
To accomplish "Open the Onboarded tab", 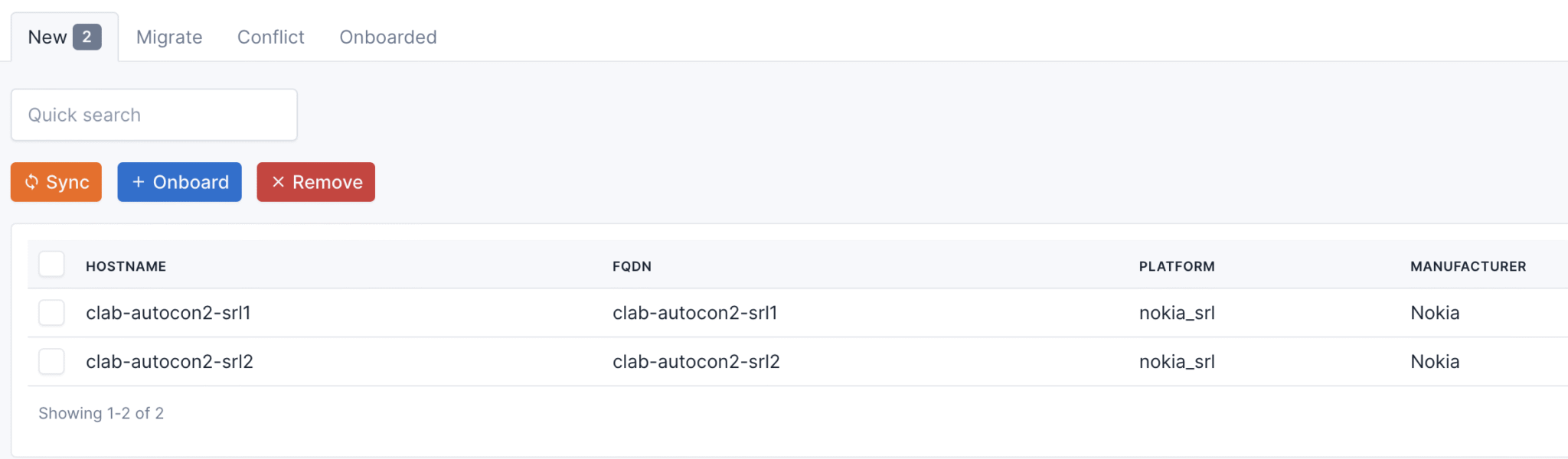I will (387, 37).
